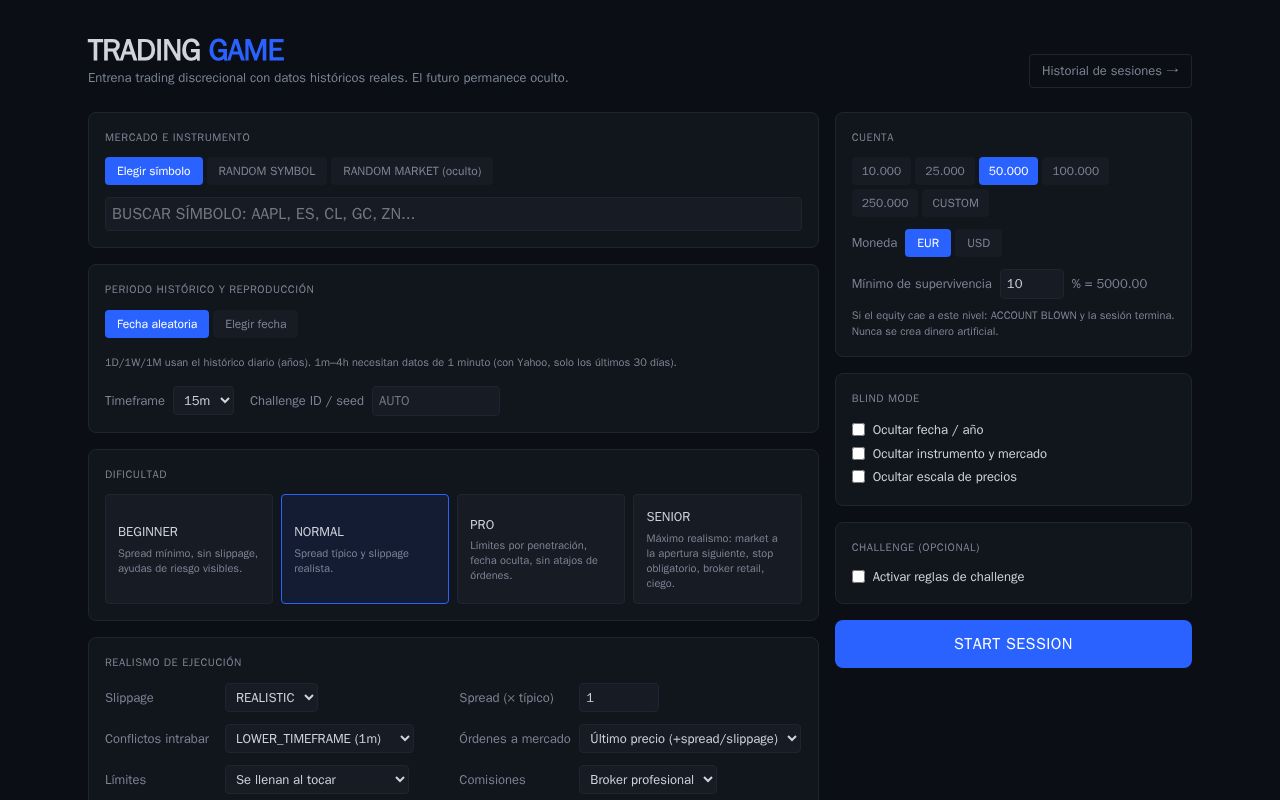
Task: Enable Ocultar escala de precios checkbox
Action: (858, 477)
